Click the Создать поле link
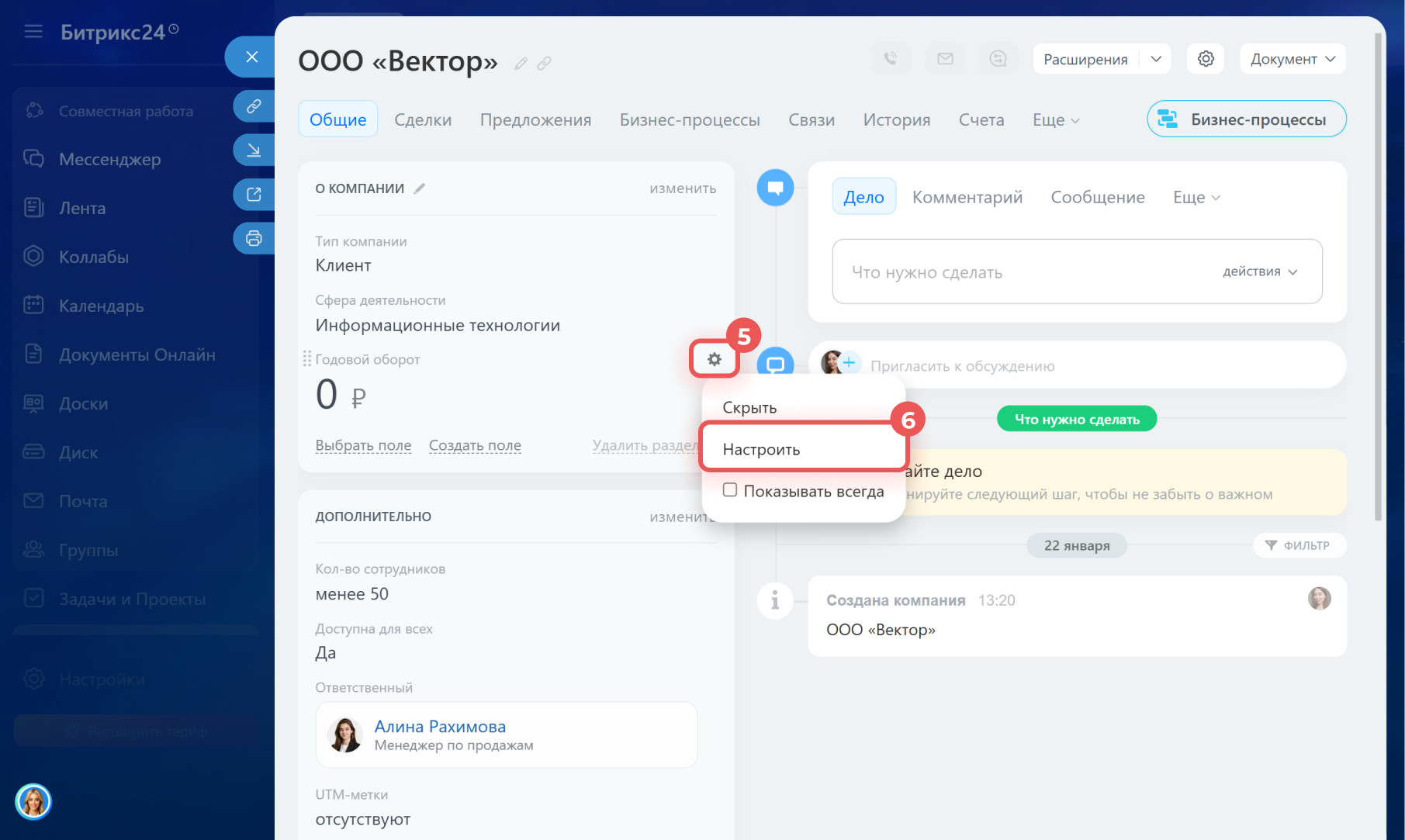This screenshot has width=1405, height=840. click(475, 446)
